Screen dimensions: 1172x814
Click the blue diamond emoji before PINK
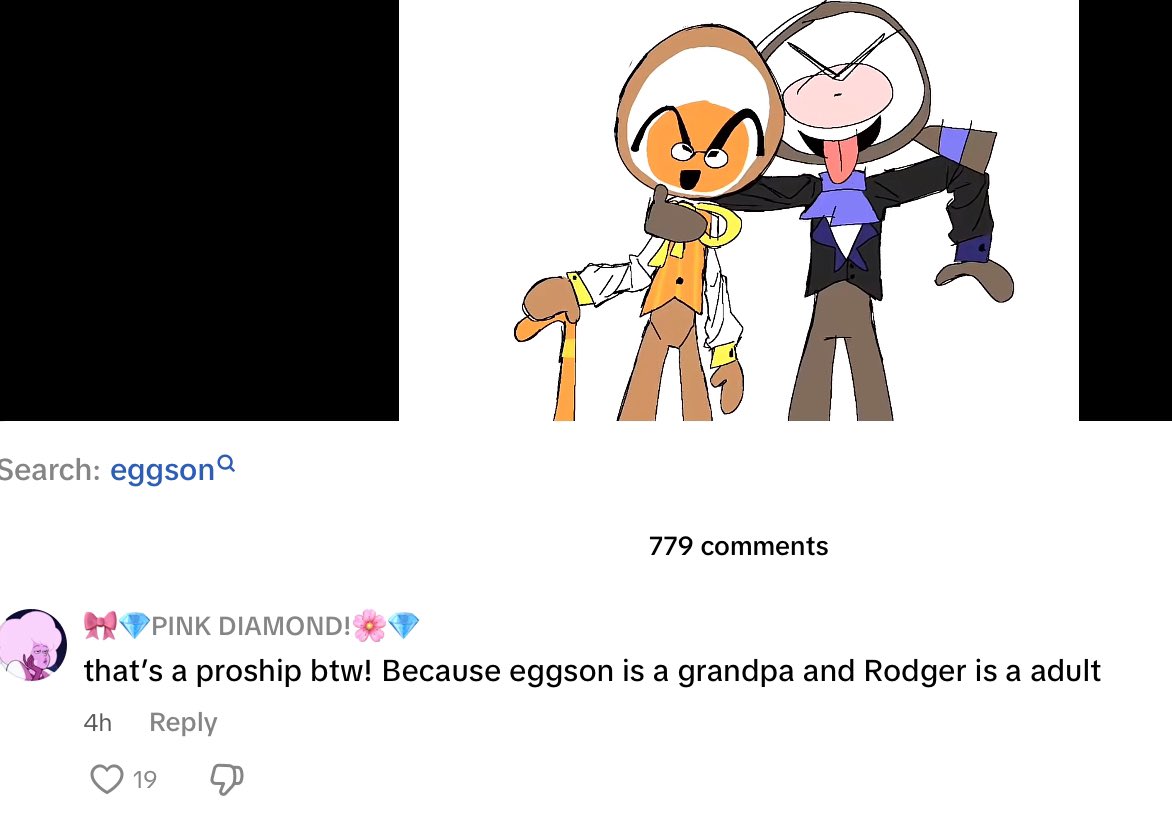pyautogui.click(x=135, y=626)
